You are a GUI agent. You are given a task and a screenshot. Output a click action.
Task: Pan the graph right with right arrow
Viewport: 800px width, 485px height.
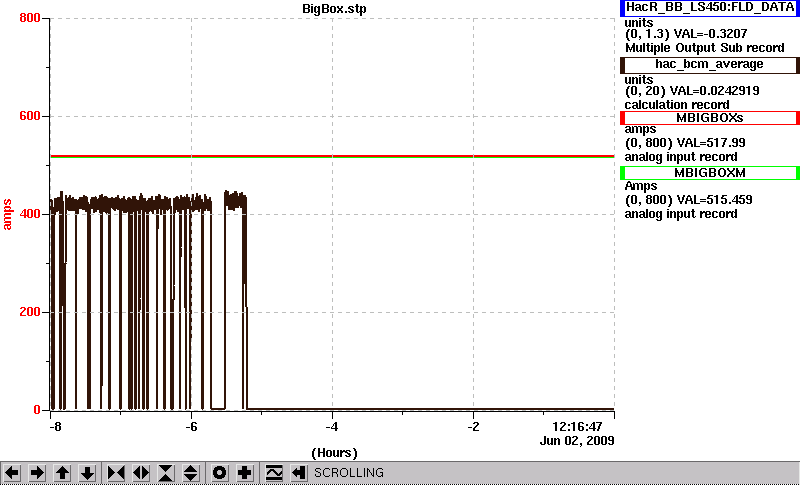pyautogui.click(x=37, y=473)
